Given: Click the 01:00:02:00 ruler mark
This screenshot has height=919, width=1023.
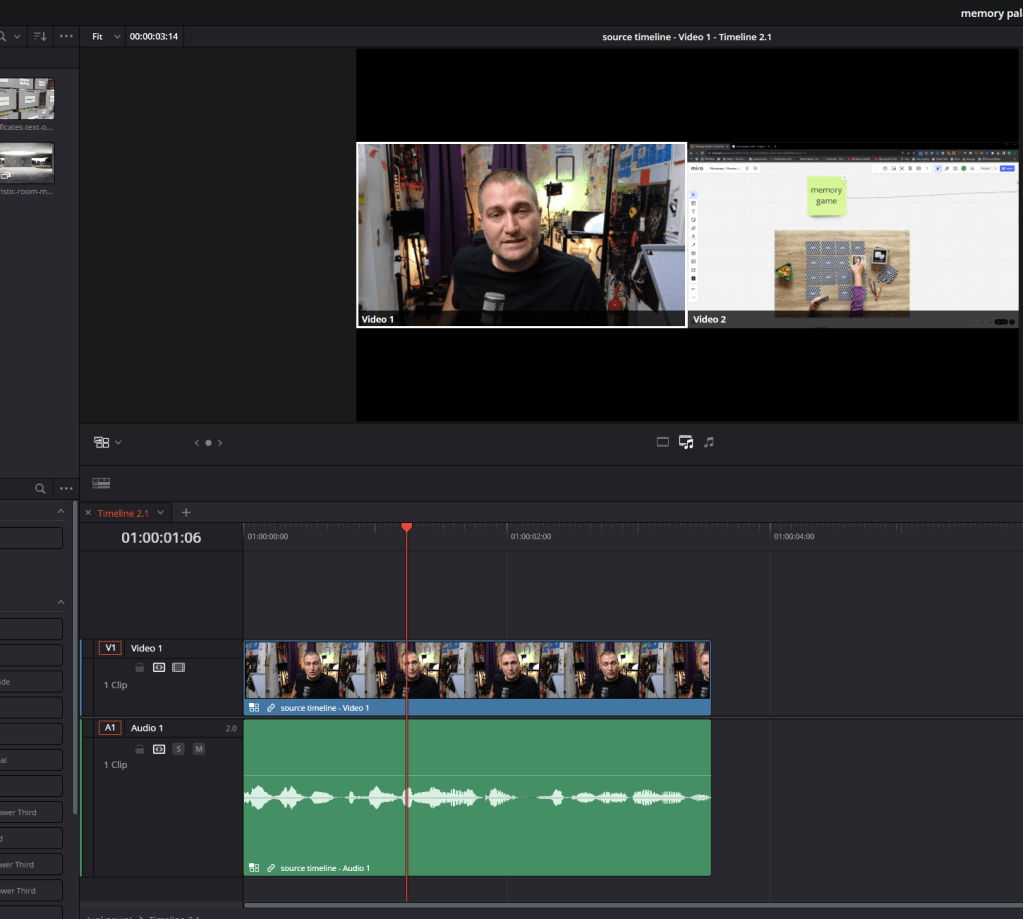Looking at the screenshot, I should 530,536.
